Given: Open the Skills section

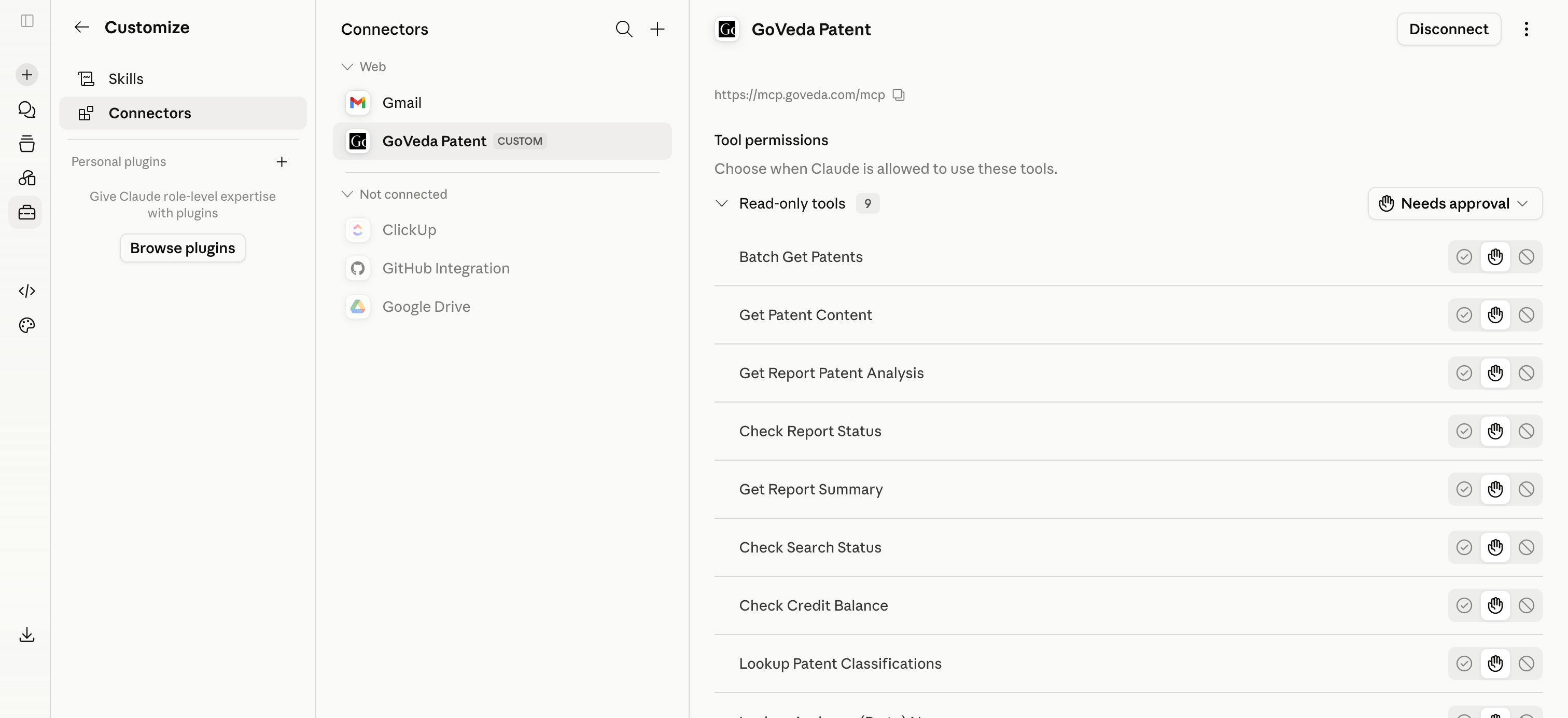Looking at the screenshot, I should (x=183, y=79).
